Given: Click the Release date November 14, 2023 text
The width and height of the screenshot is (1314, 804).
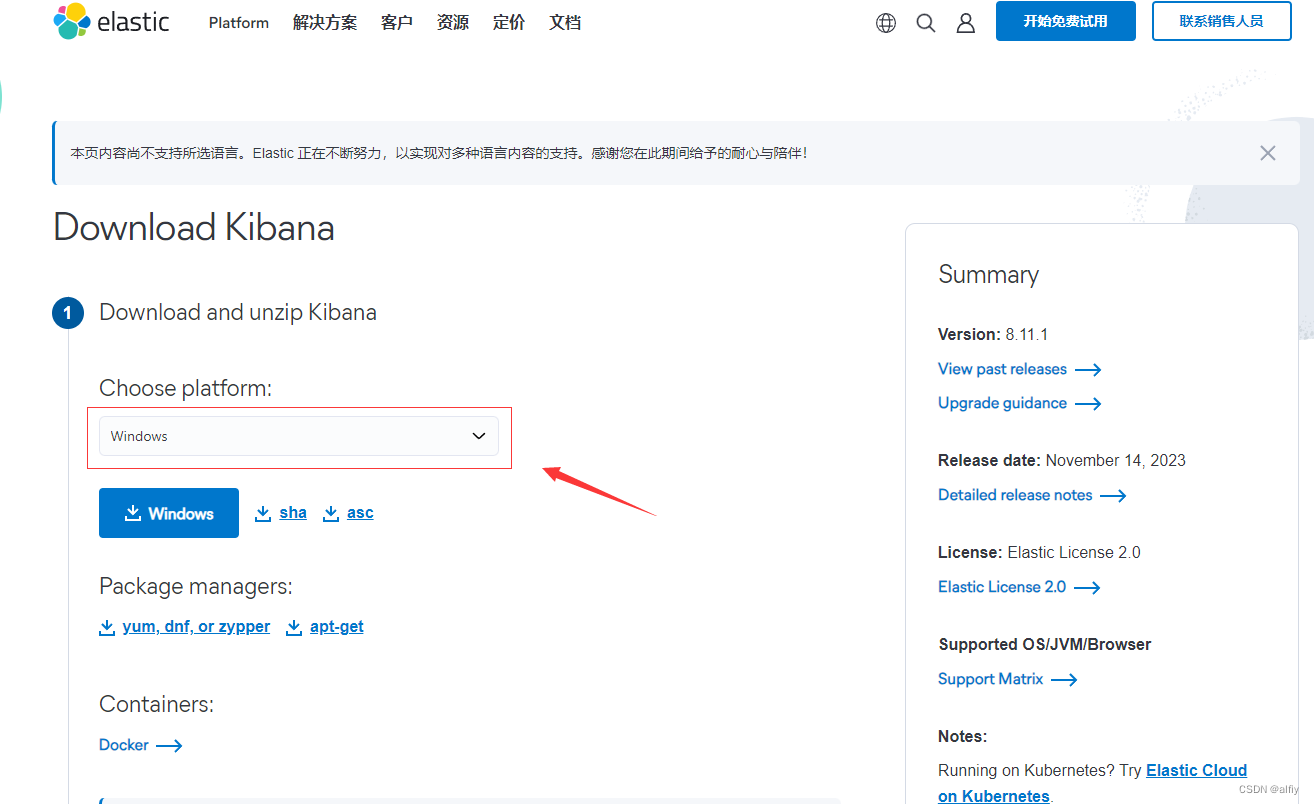Looking at the screenshot, I should point(1062,461).
